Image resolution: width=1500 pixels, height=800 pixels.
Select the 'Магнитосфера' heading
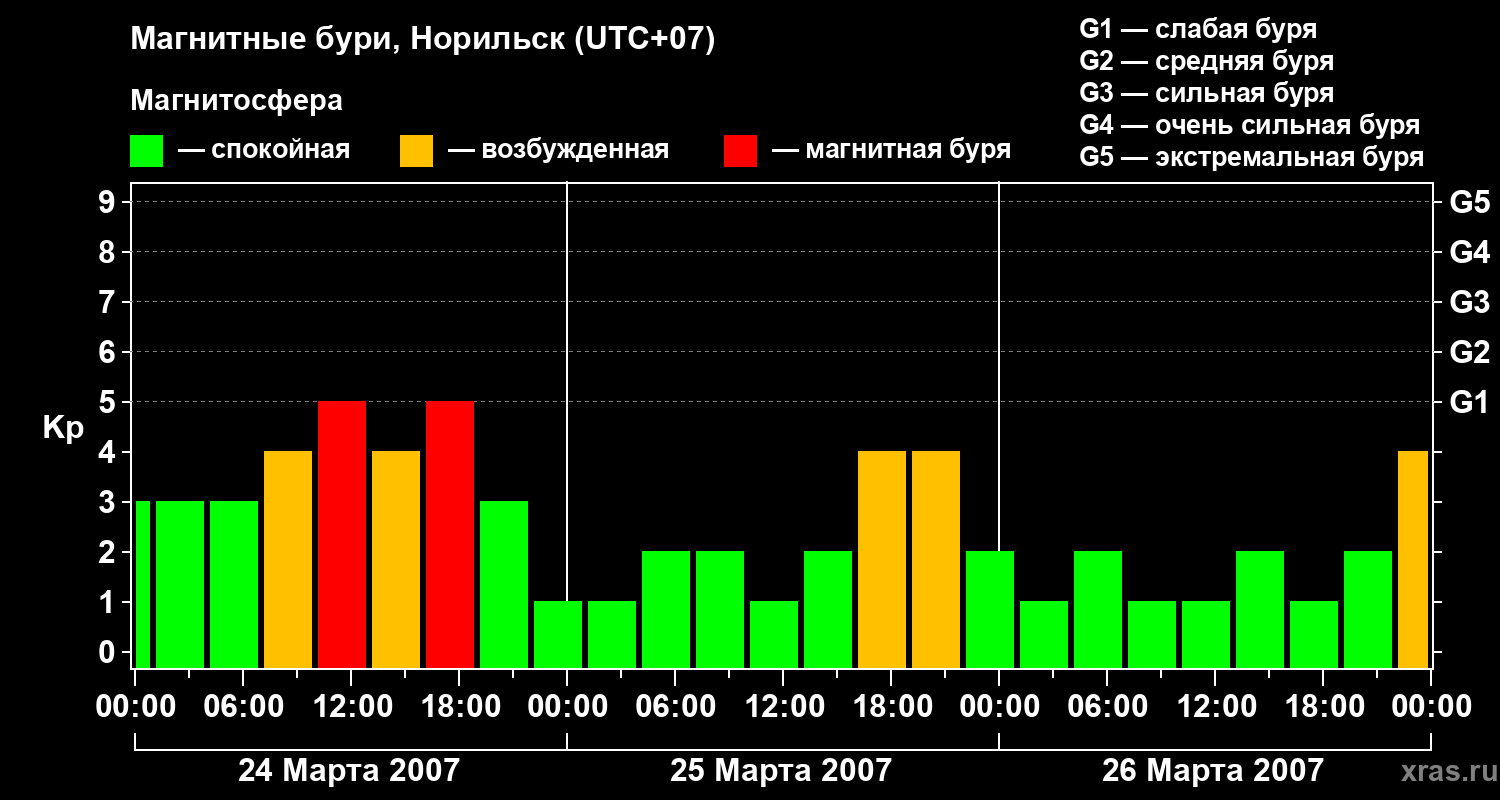[x=237, y=101]
